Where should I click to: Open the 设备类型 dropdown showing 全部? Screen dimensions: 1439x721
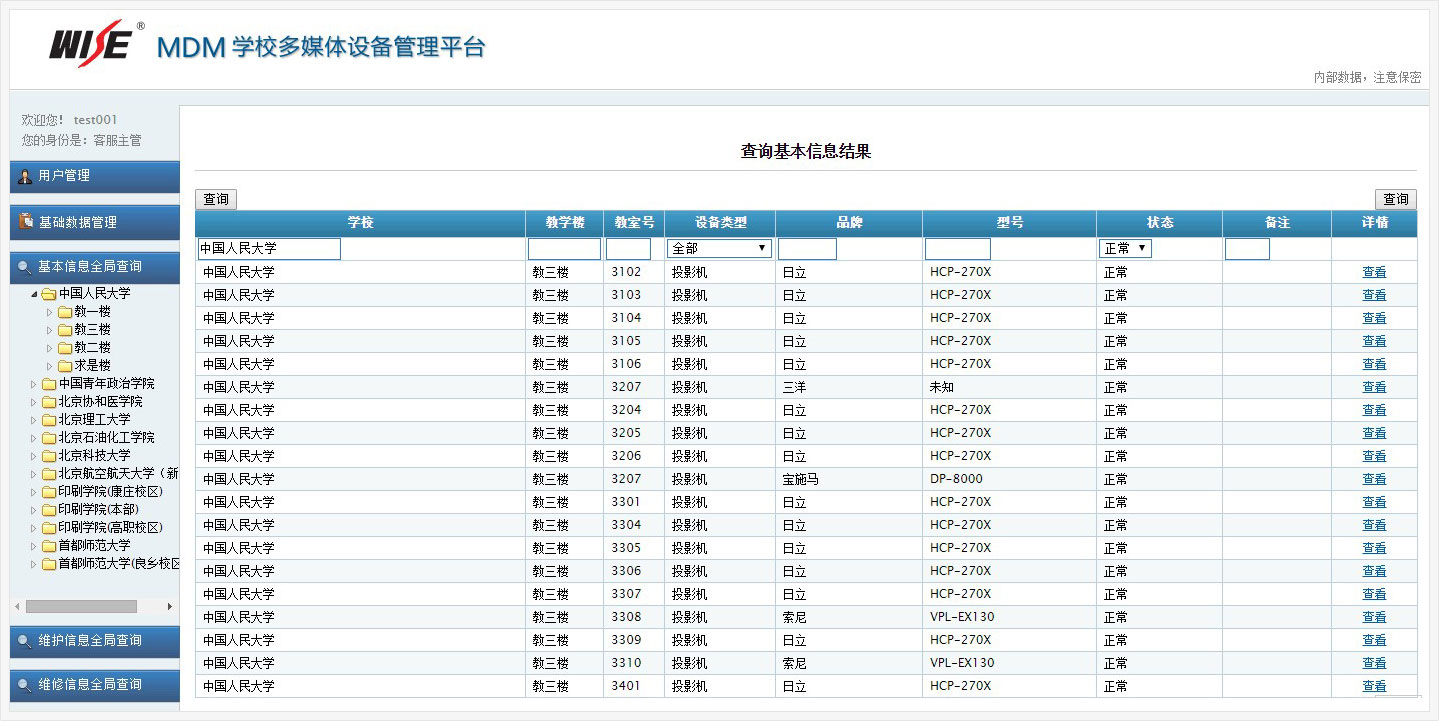click(x=719, y=248)
